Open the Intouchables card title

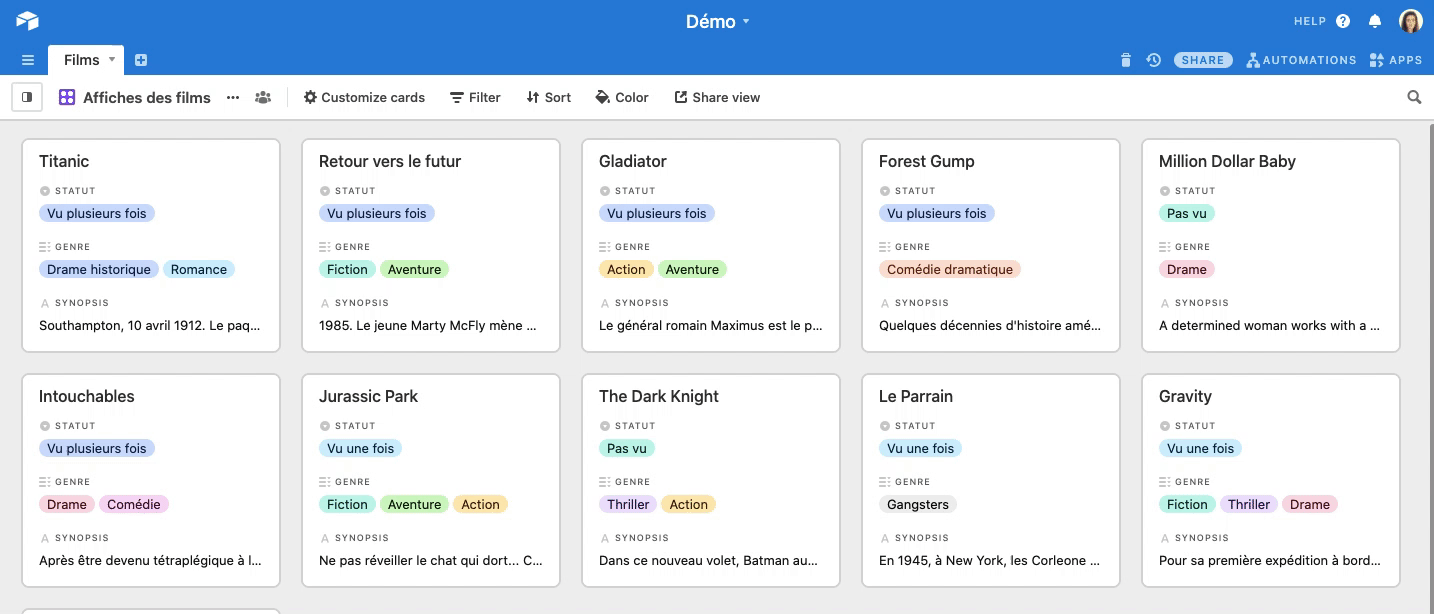coord(87,396)
